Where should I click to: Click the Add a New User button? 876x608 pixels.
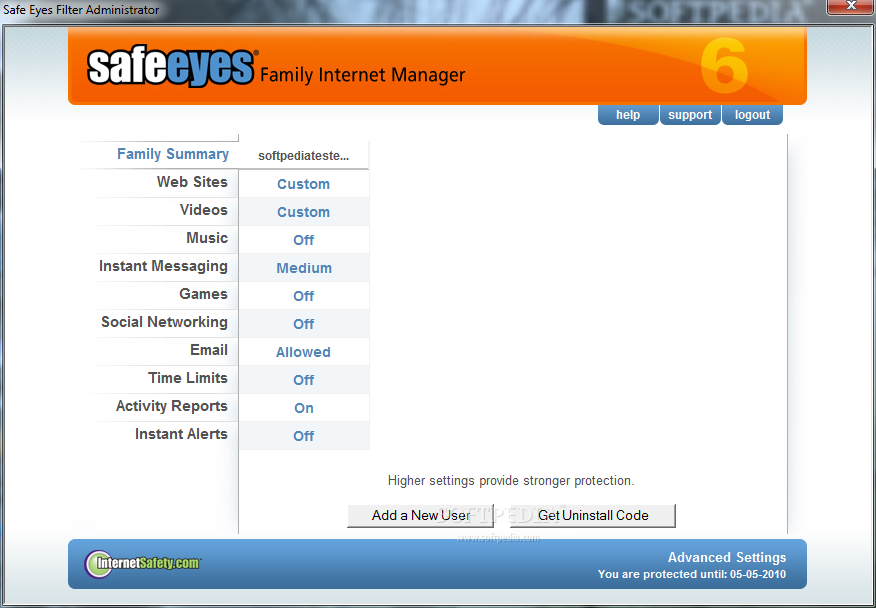click(421, 515)
